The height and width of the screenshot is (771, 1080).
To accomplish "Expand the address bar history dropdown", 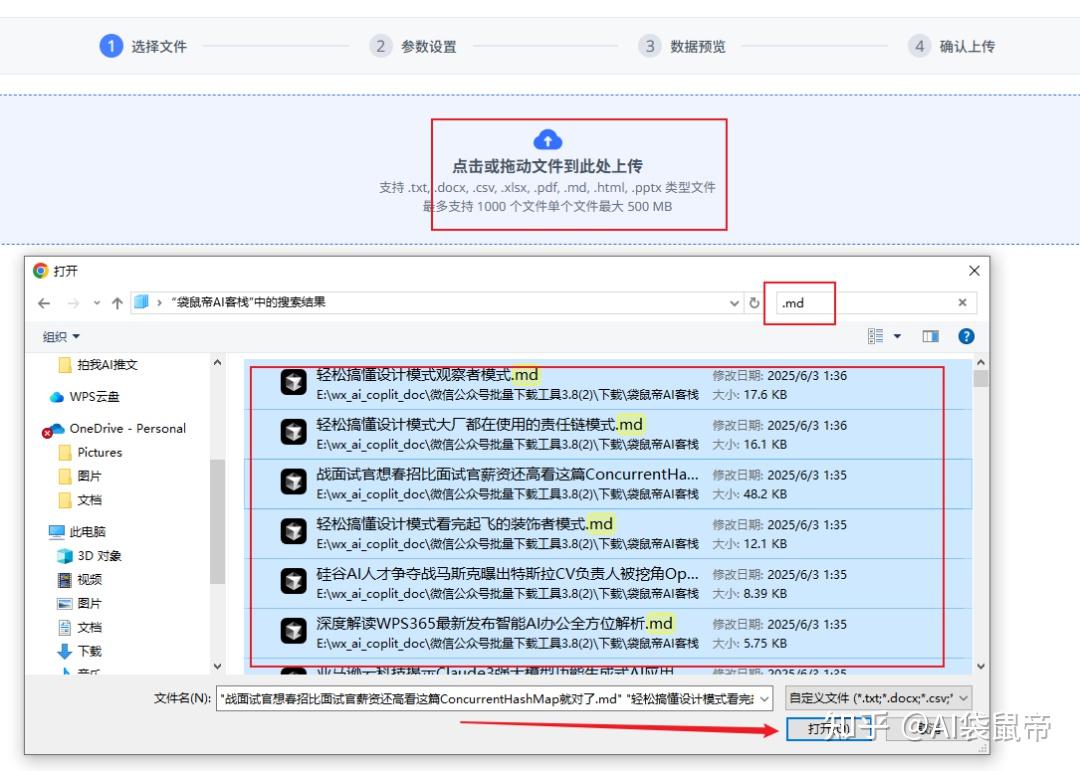I will (x=734, y=302).
